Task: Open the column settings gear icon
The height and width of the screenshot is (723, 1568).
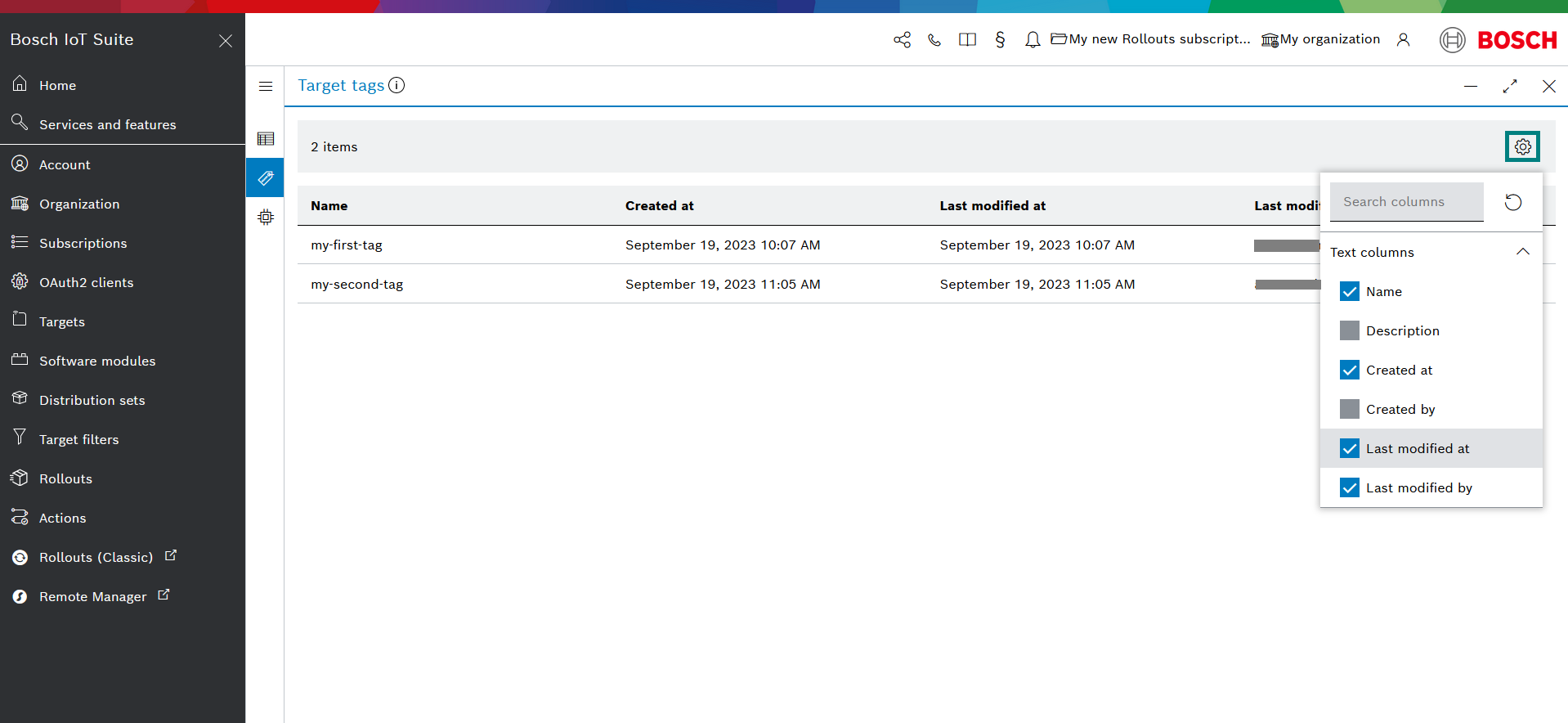Action: [1522, 146]
